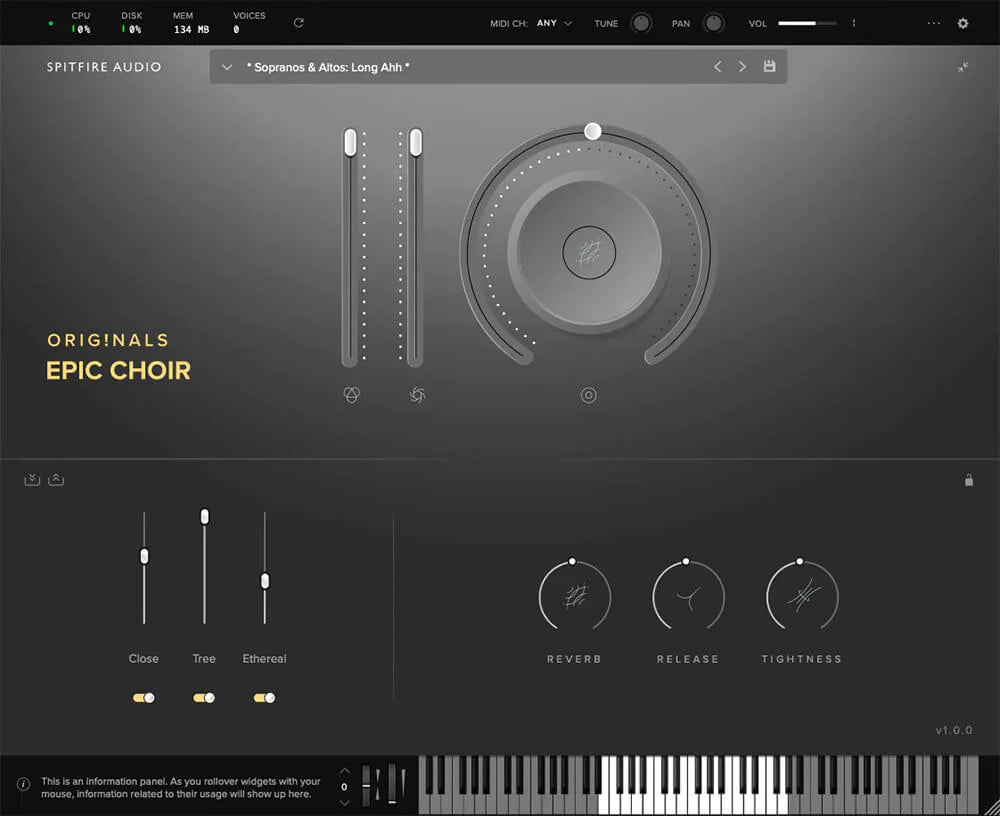Click the Sopranos & Altos: Long Ahh preset name
This screenshot has width=1000, height=816.
328,67
